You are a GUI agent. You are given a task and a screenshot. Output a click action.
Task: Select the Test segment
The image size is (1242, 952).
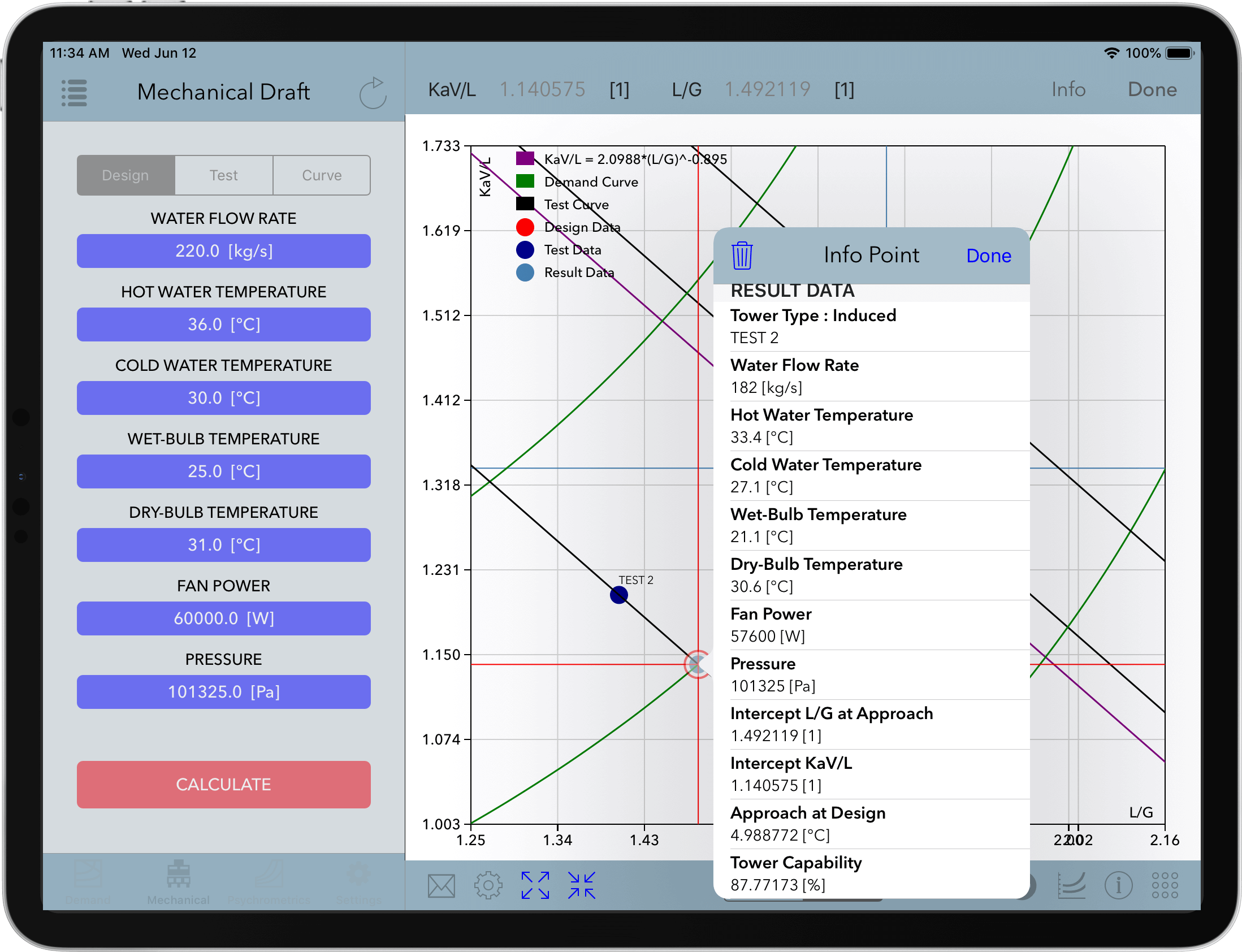click(x=224, y=175)
